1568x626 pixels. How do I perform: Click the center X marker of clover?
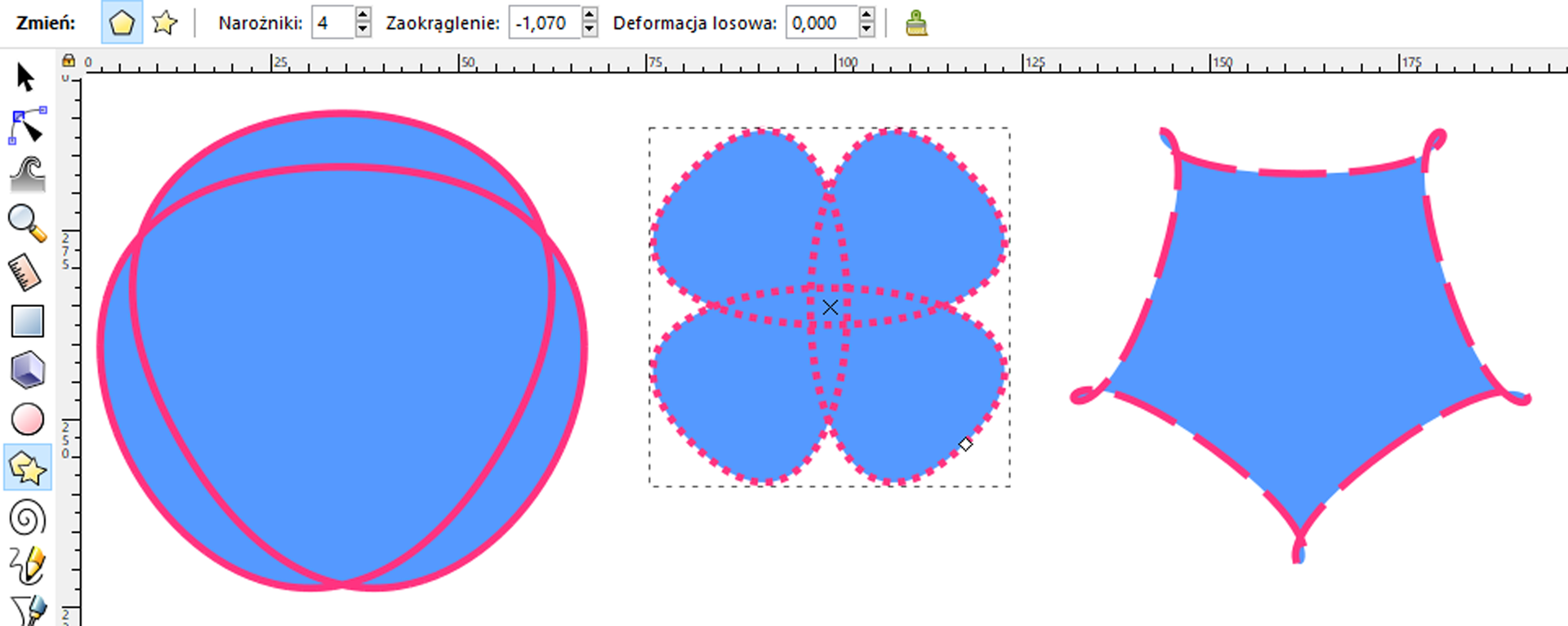830,307
